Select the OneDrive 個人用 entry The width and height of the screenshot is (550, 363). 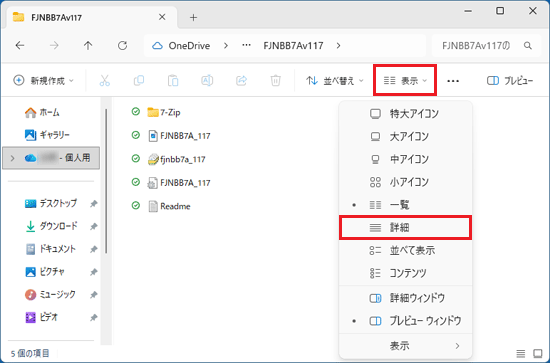pos(51,158)
